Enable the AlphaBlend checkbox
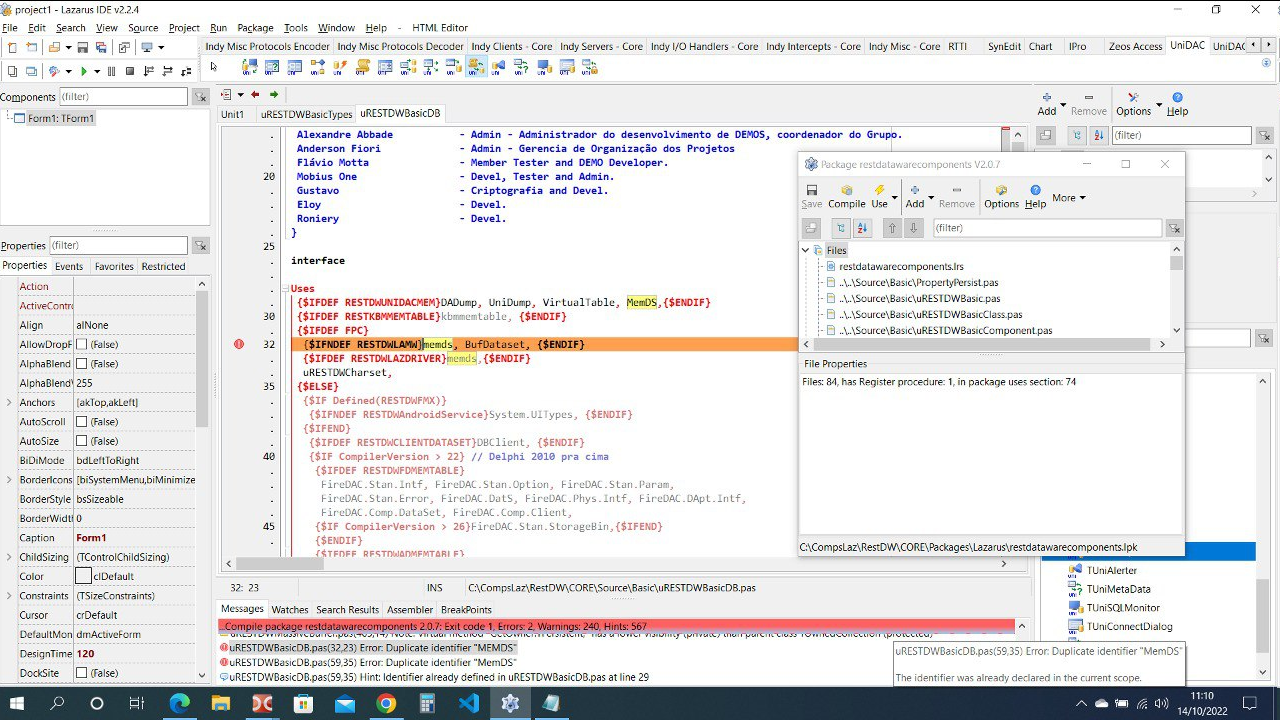 82,364
